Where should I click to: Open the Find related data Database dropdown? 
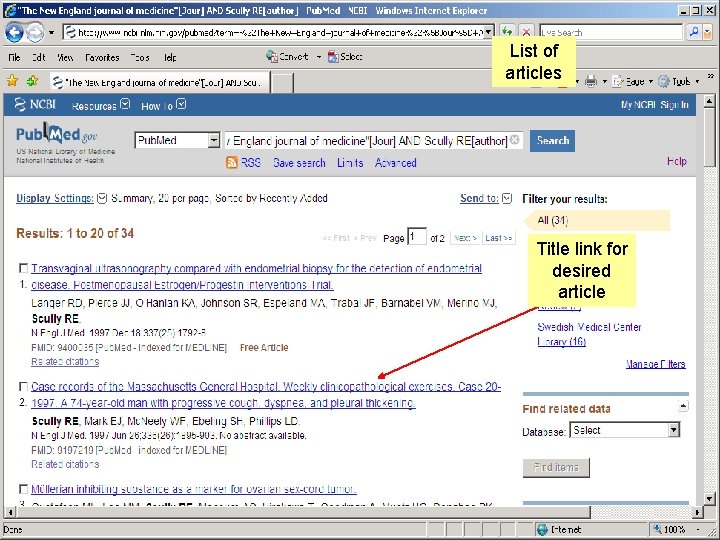click(x=673, y=430)
